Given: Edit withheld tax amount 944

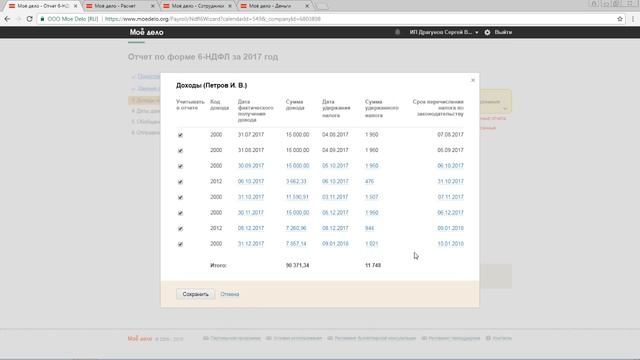Looking at the screenshot, I should click(x=369, y=228).
